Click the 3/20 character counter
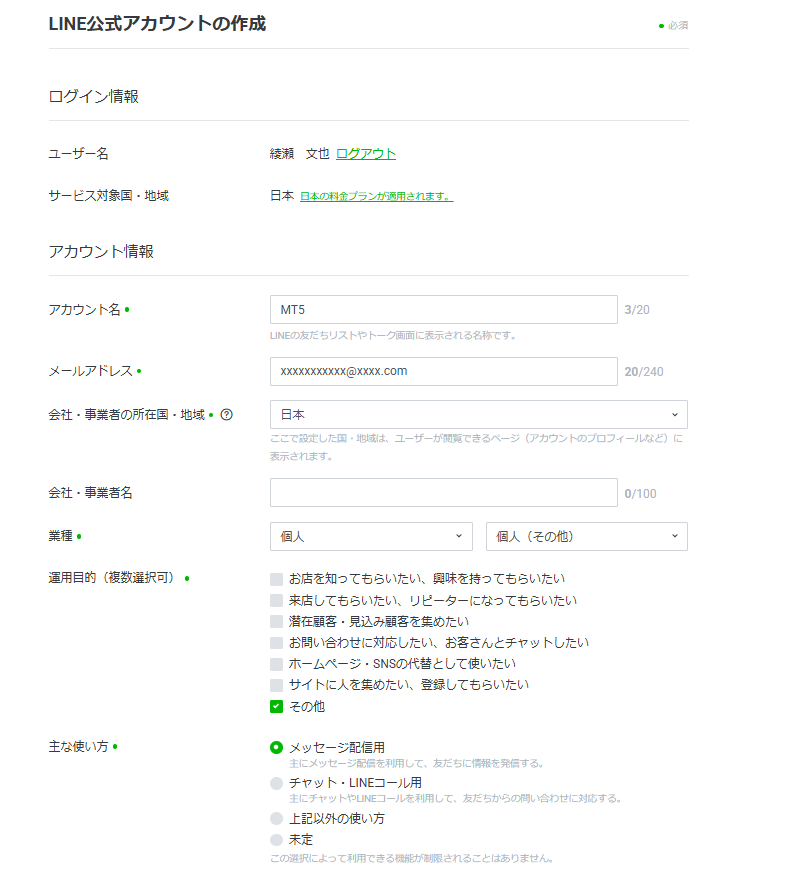The image size is (800, 891). tap(637, 310)
